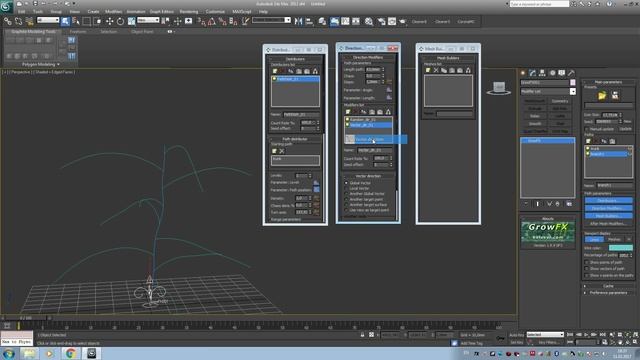Open the Rendering menu
This screenshot has height=360, width=640.
(189, 12)
